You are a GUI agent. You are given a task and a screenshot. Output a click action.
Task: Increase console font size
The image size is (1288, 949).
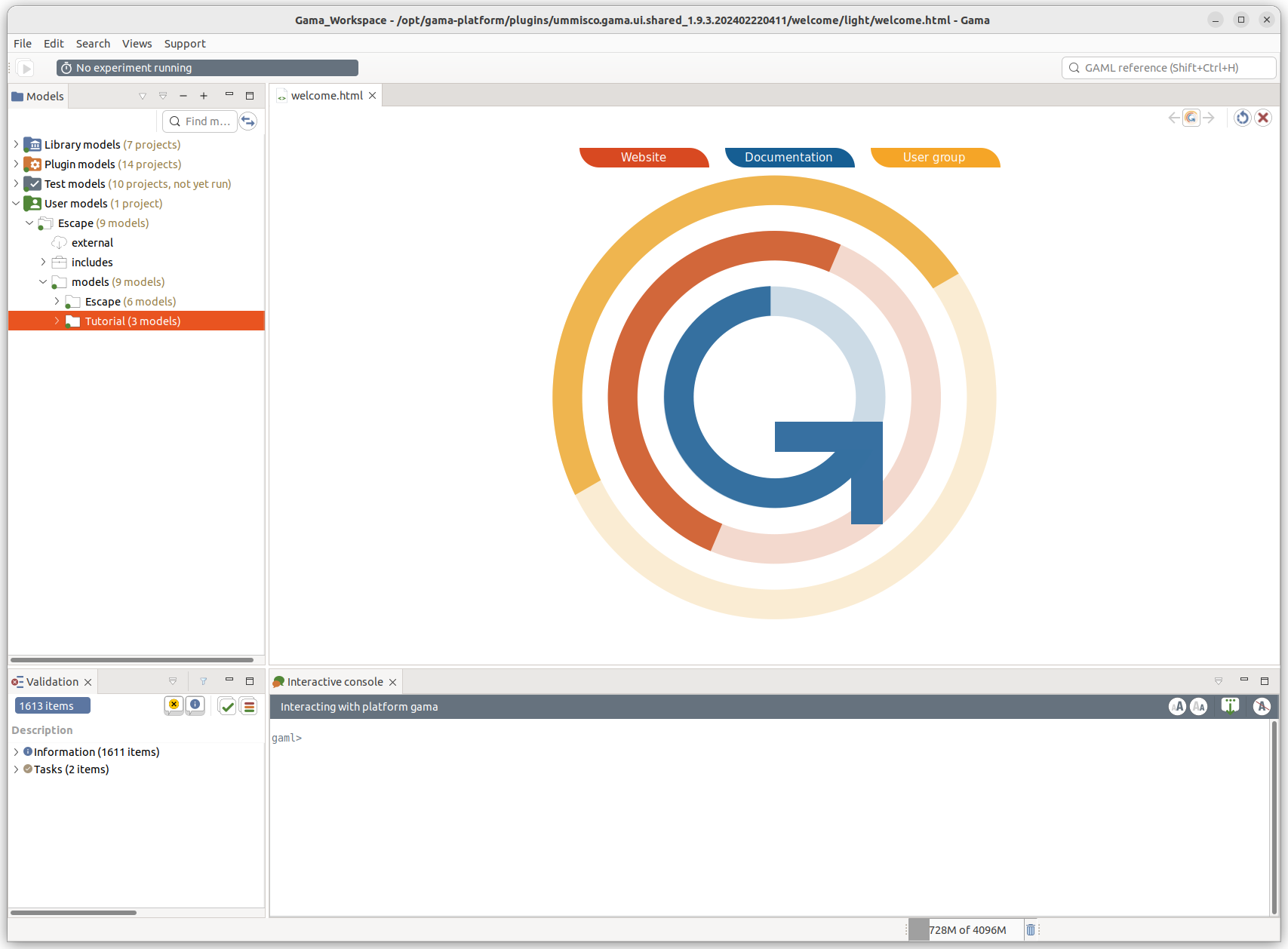tap(1177, 706)
